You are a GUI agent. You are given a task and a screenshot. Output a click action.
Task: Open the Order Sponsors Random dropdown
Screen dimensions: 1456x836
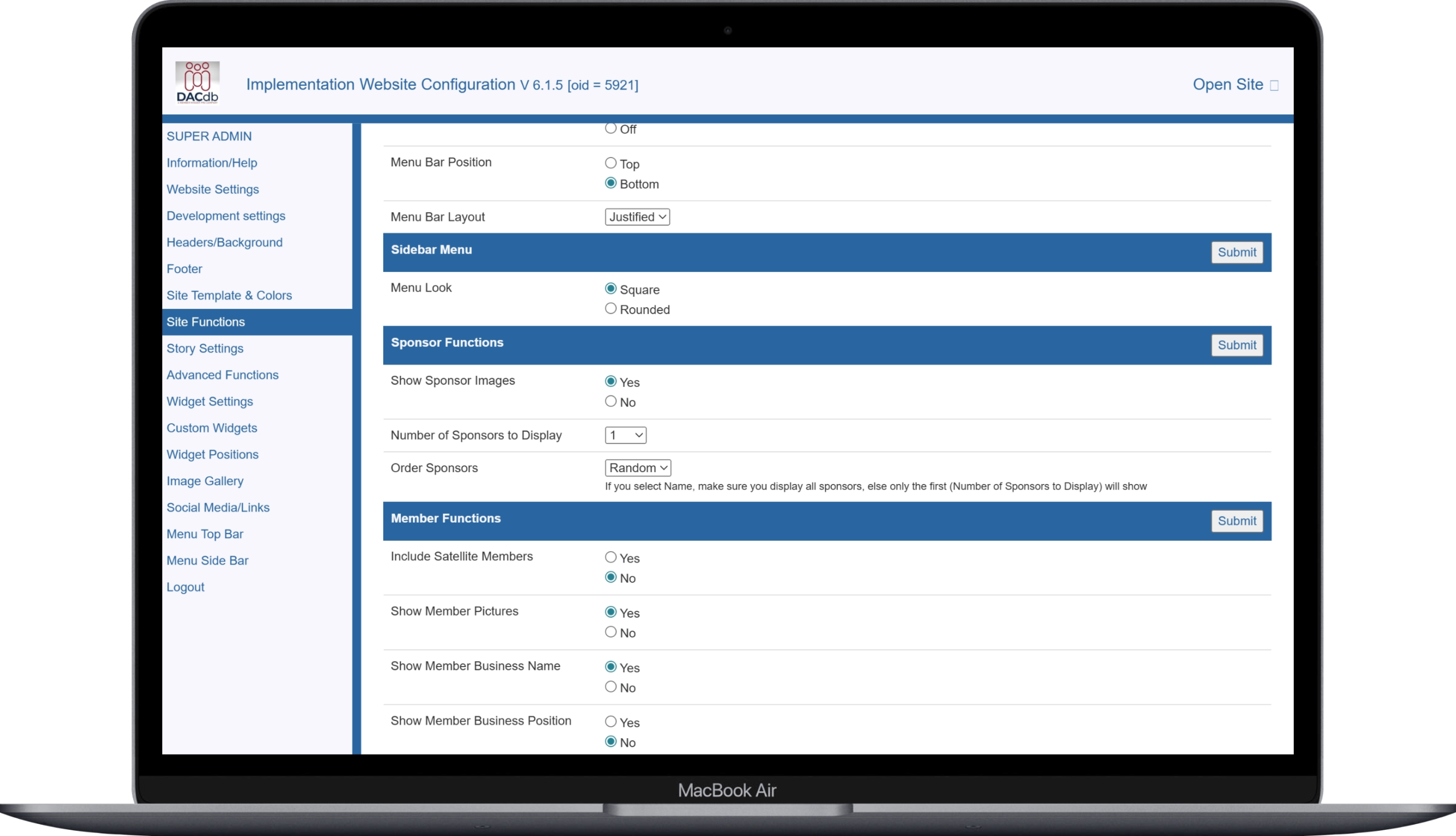[x=638, y=468]
